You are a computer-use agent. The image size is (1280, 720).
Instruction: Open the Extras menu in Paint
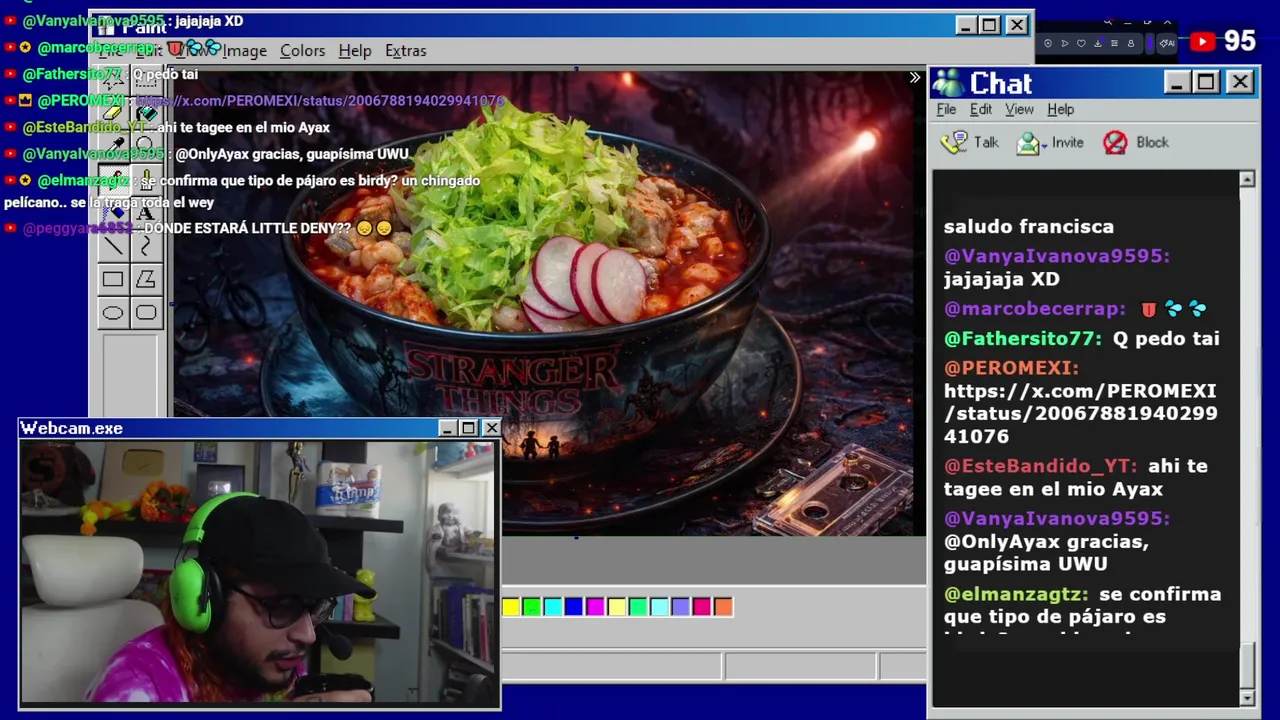tap(405, 50)
